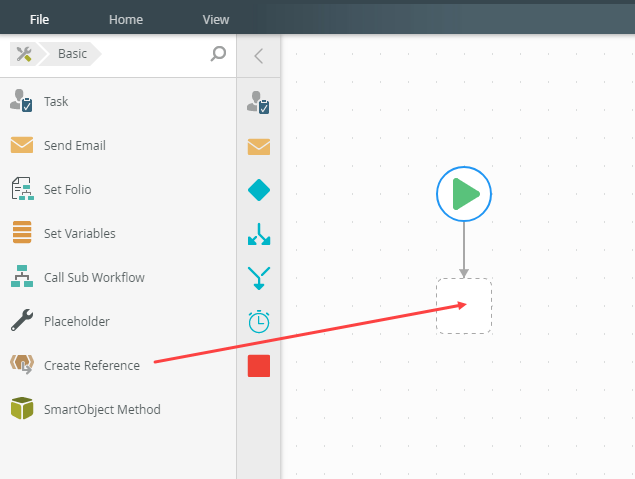Collapse the toolbox panel with the chevron

click(259, 56)
